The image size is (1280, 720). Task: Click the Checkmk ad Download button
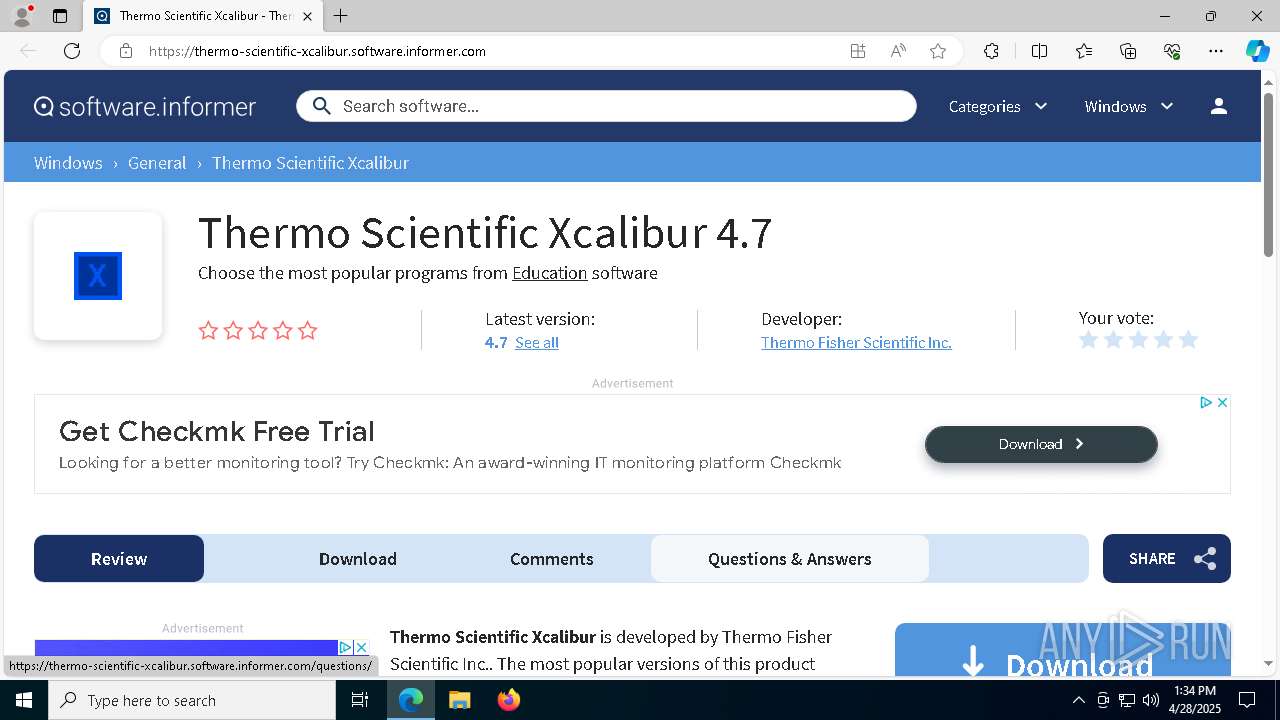(1041, 444)
